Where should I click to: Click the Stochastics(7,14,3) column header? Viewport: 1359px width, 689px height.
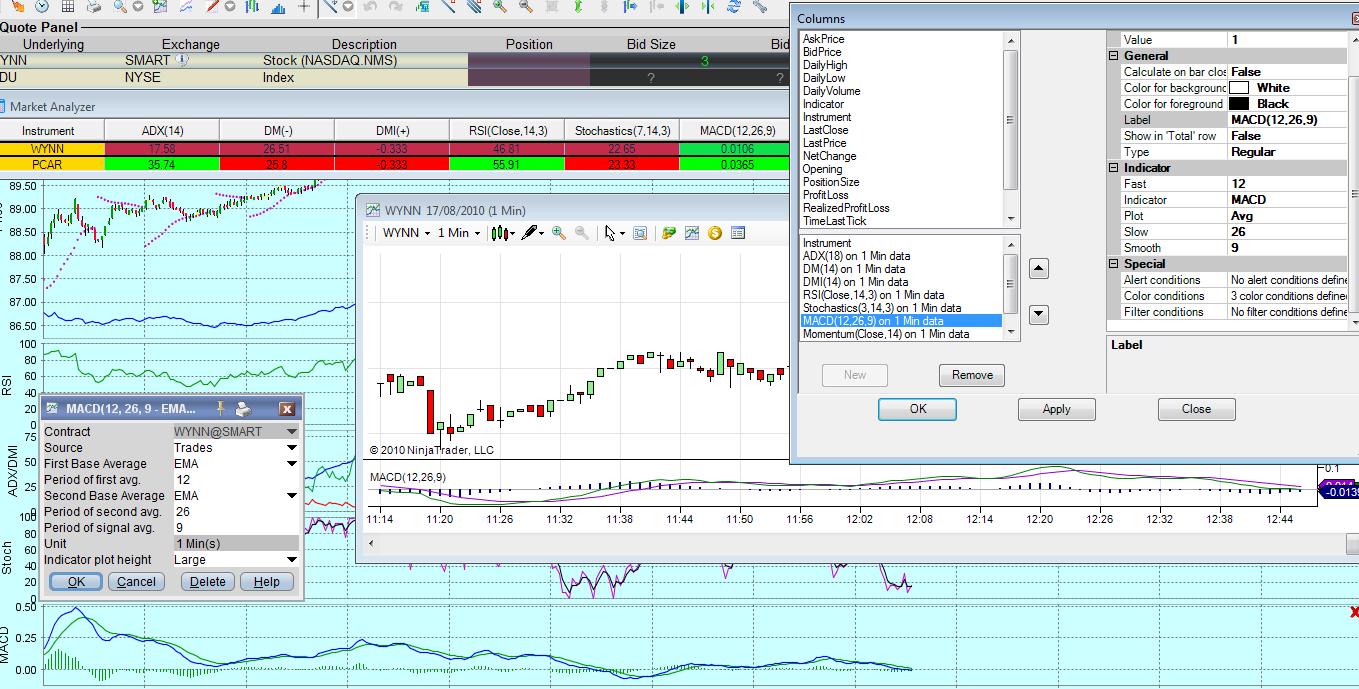[x=622, y=130]
